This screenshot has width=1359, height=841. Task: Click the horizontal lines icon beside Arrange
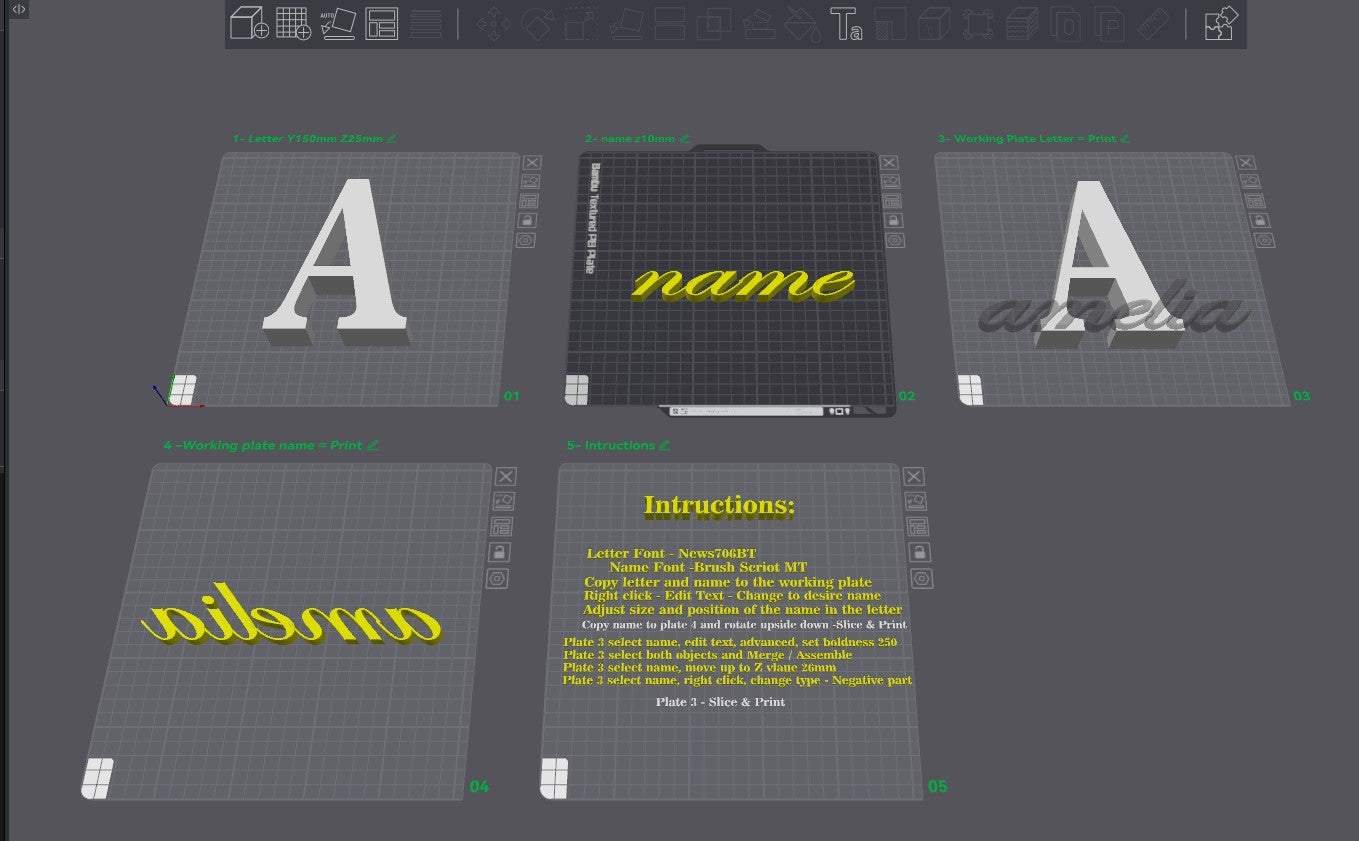pos(426,23)
